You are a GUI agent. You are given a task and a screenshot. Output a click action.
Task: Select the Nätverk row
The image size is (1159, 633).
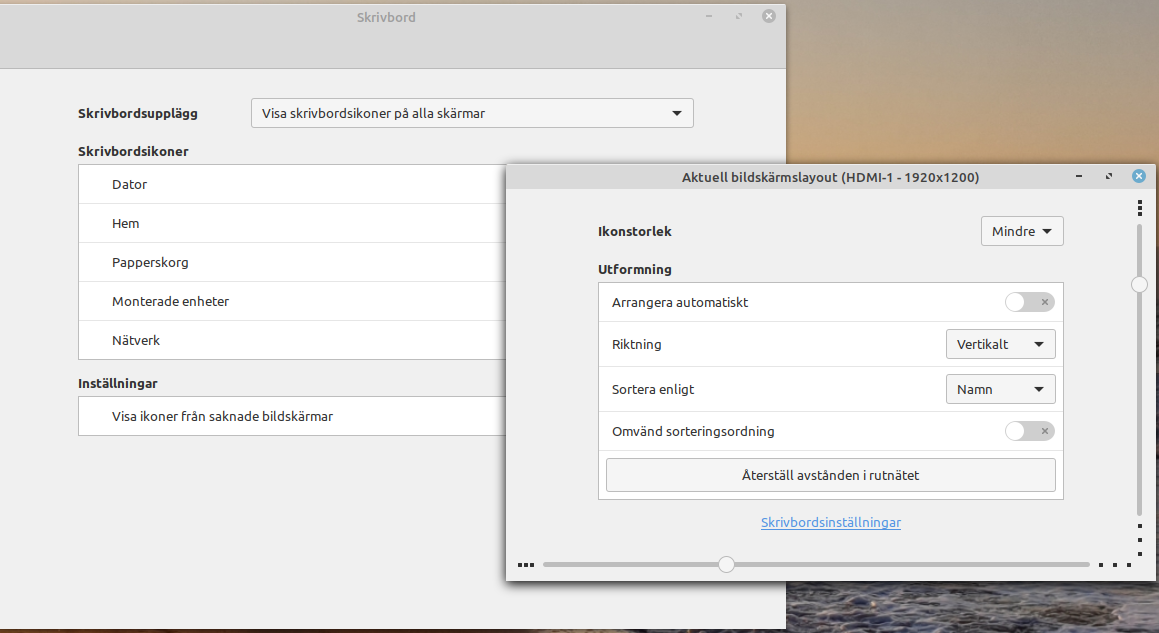point(292,340)
